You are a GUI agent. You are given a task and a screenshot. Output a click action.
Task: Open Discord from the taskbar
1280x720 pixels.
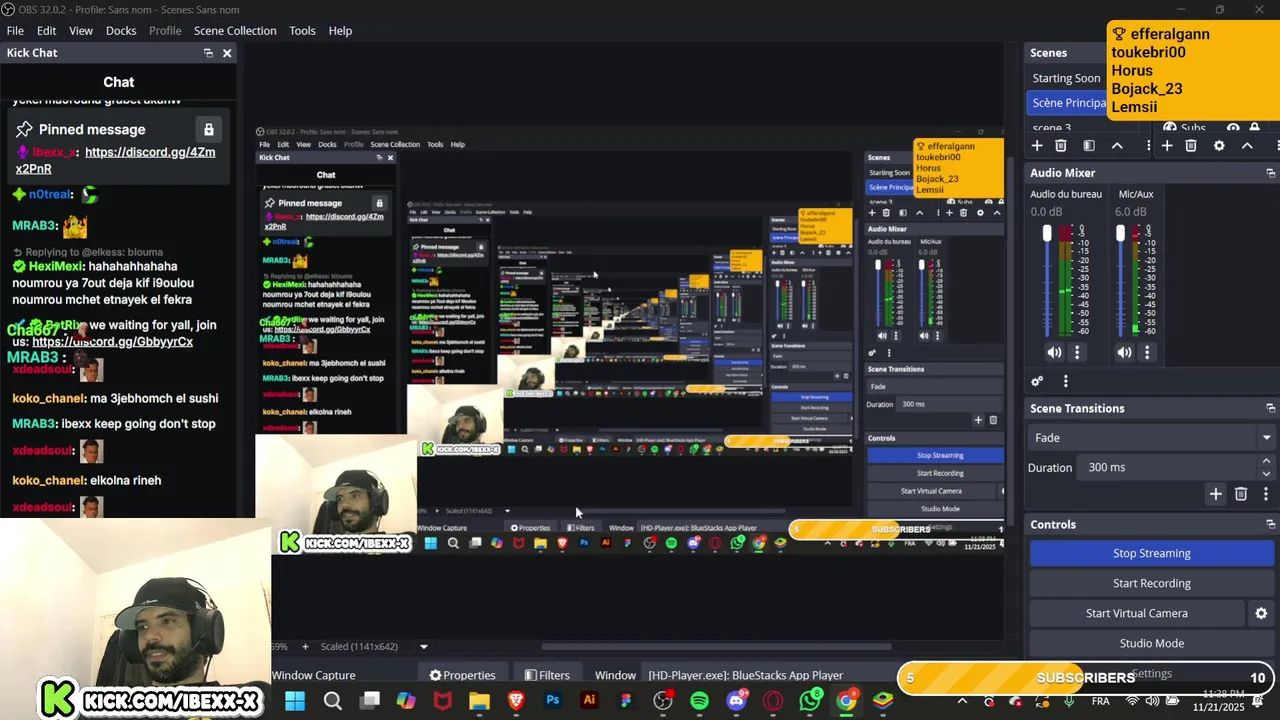[736, 700]
